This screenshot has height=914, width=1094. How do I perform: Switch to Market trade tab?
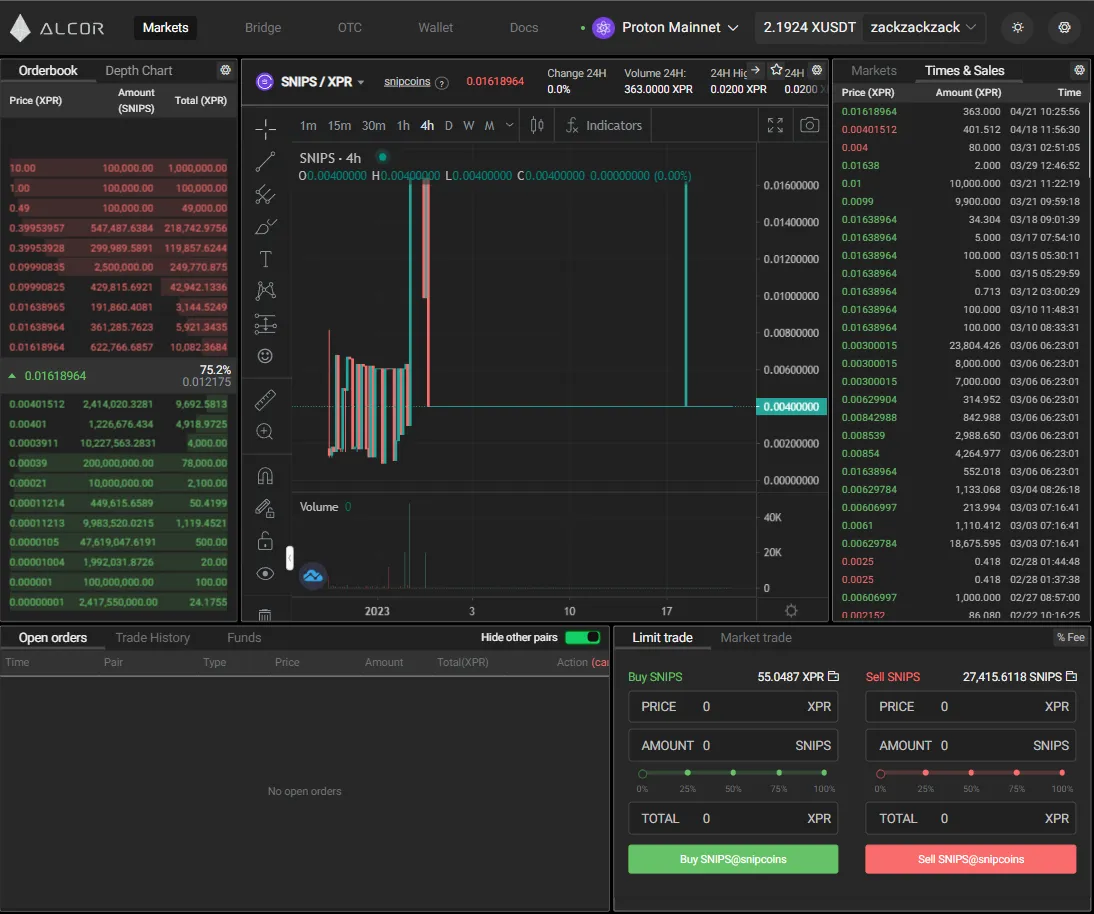[756, 638]
